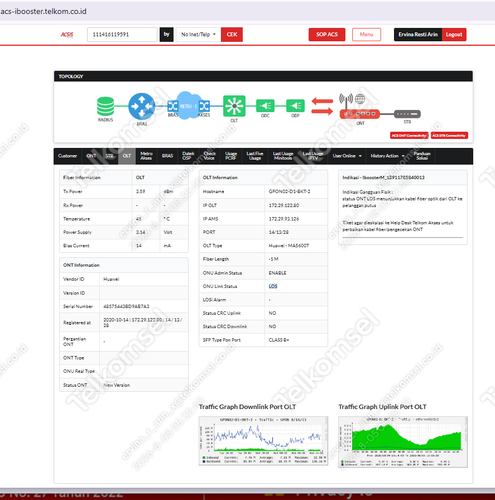Select the Metro-E cloud icon
The width and height of the screenshot is (495, 500).
(188, 105)
